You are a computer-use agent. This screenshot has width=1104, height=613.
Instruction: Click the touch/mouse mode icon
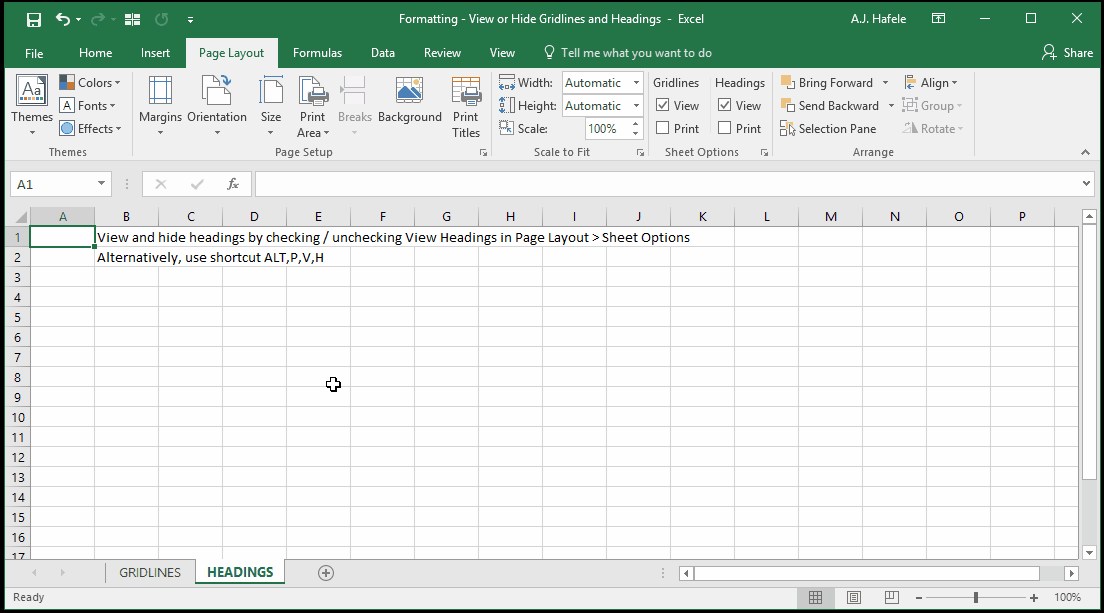click(x=132, y=20)
